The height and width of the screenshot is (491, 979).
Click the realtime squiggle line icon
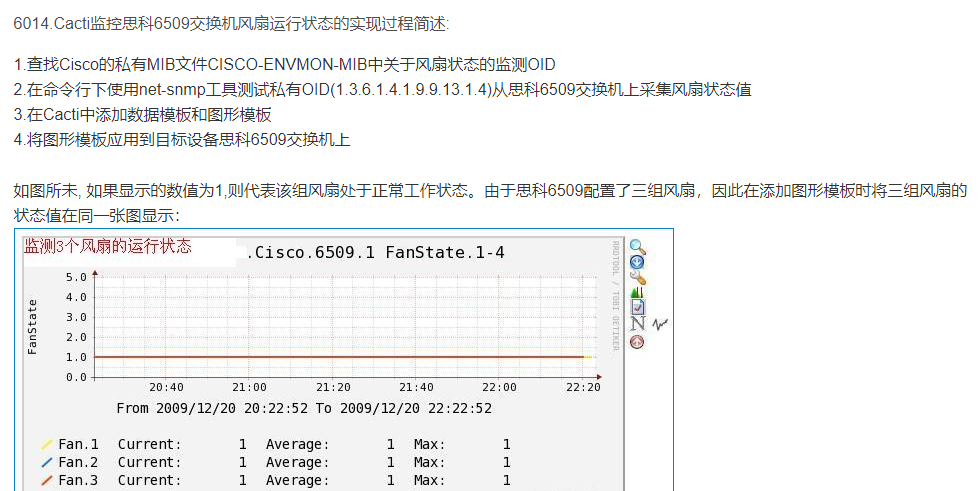[x=660, y=324]
